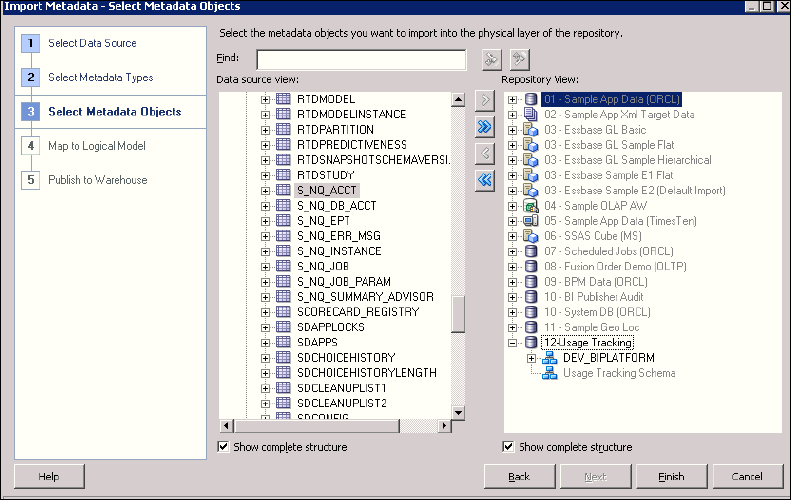Expand the S_NQ_ACCT table node
Viewport: 791px width, 500px height.
click(265, 191)
